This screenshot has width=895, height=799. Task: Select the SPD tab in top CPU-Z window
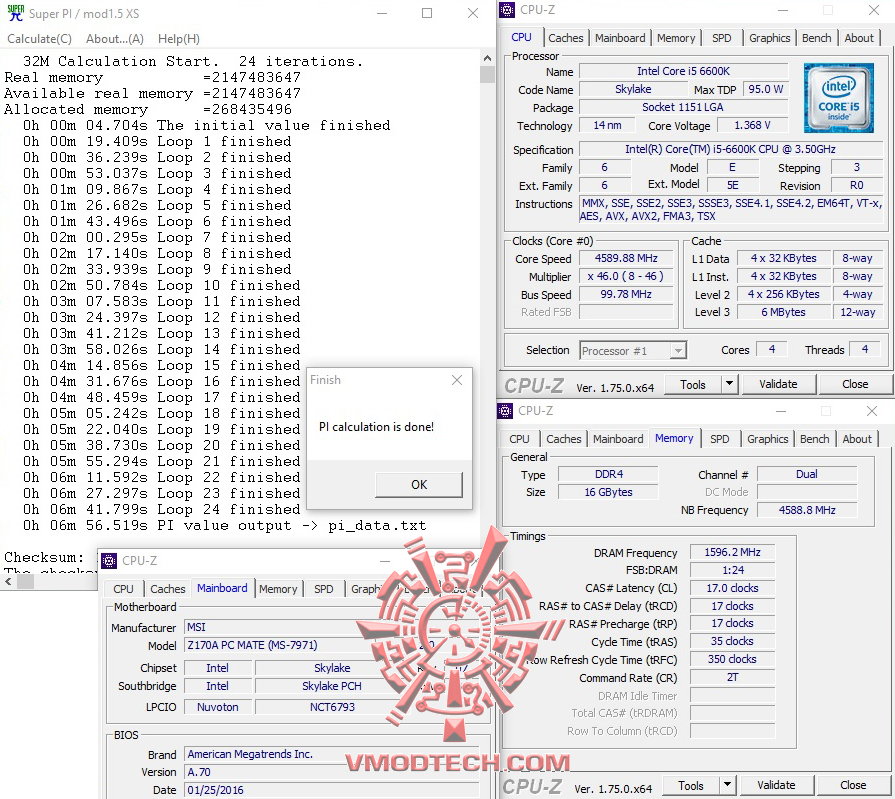click(721, 38)
